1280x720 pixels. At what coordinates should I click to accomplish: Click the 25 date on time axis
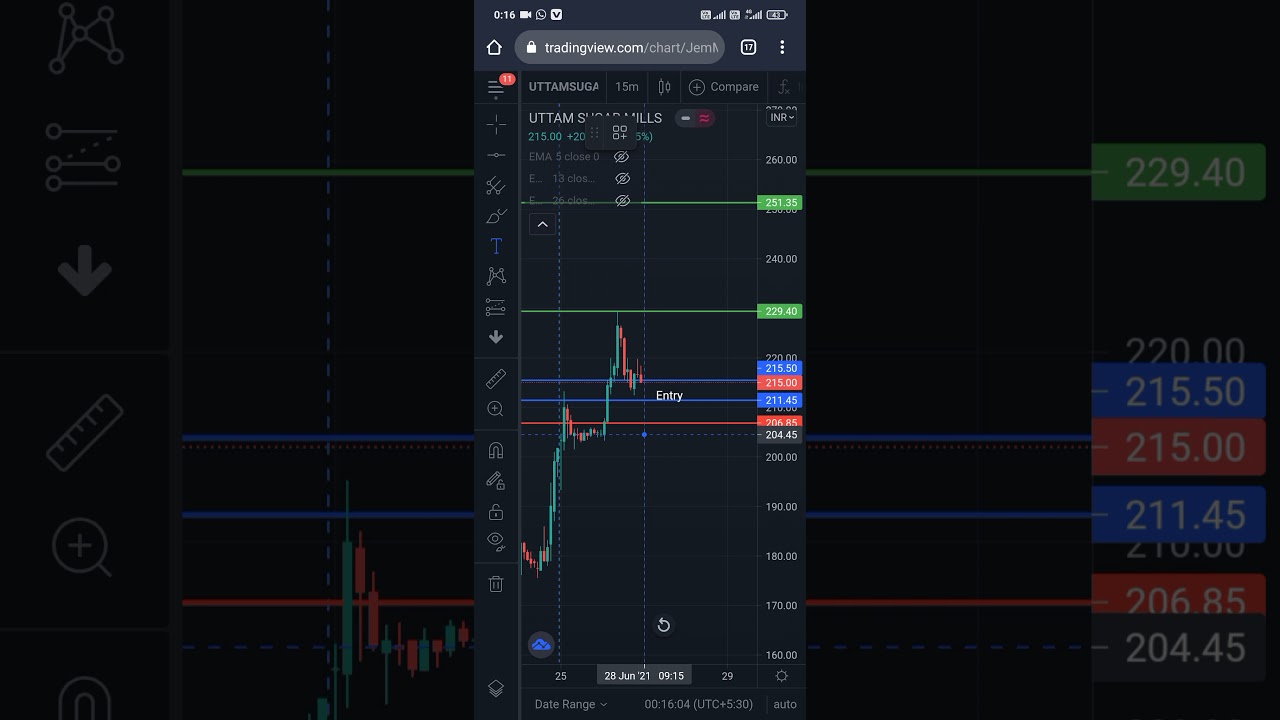pyautogui.click(x=561, y=676)
